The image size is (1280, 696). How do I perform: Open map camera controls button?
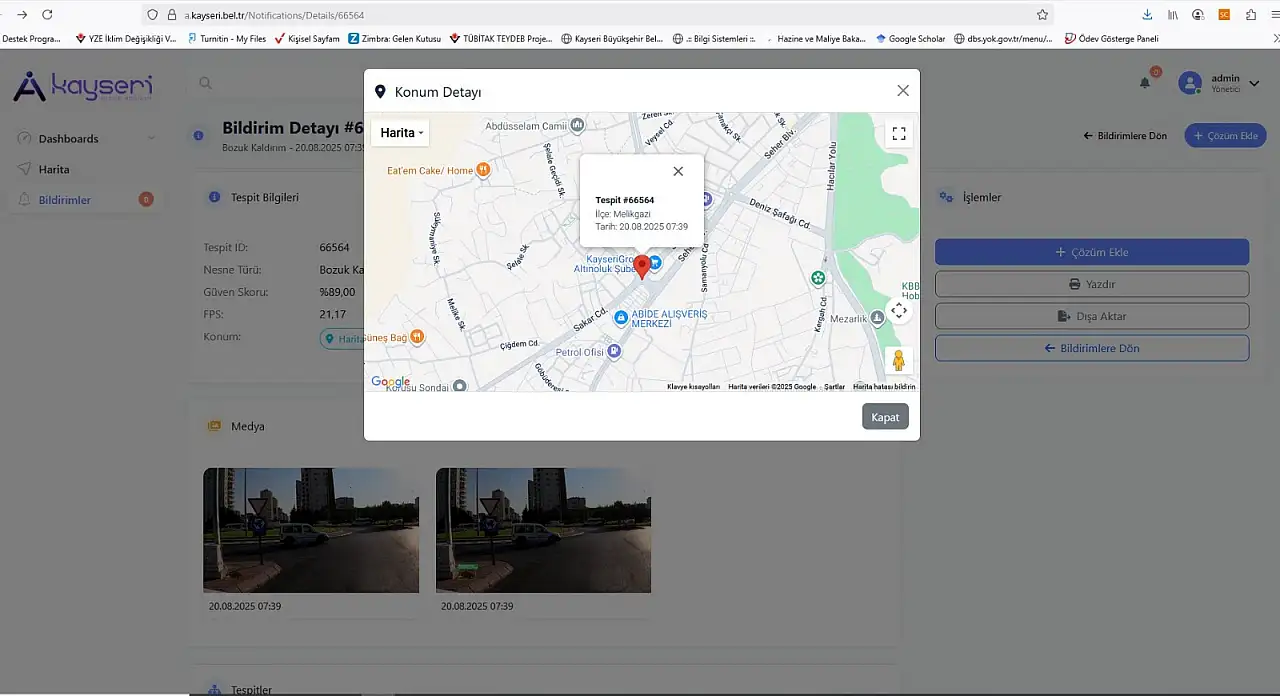coord(899,311)
